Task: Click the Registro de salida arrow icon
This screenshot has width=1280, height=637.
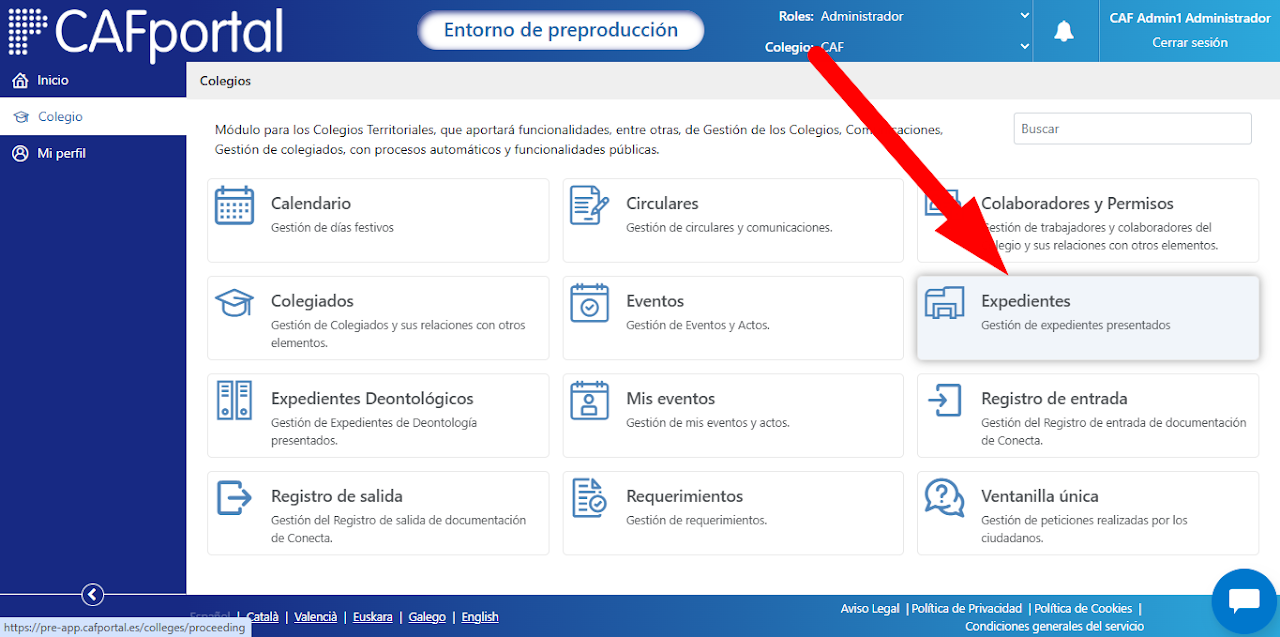Action: tap(234, 498)
